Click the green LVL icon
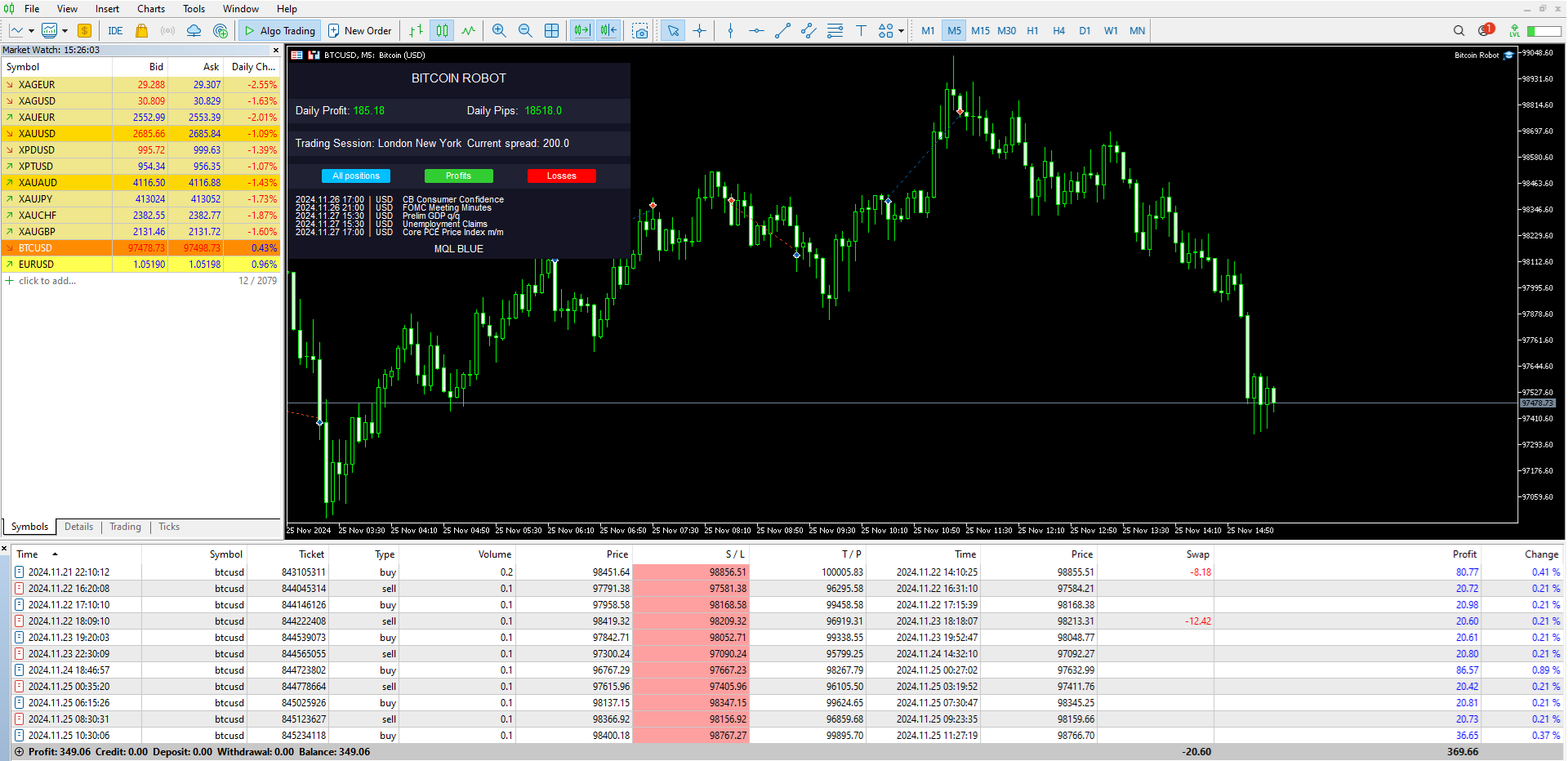1568x761 pixels. pos(1515,31)
